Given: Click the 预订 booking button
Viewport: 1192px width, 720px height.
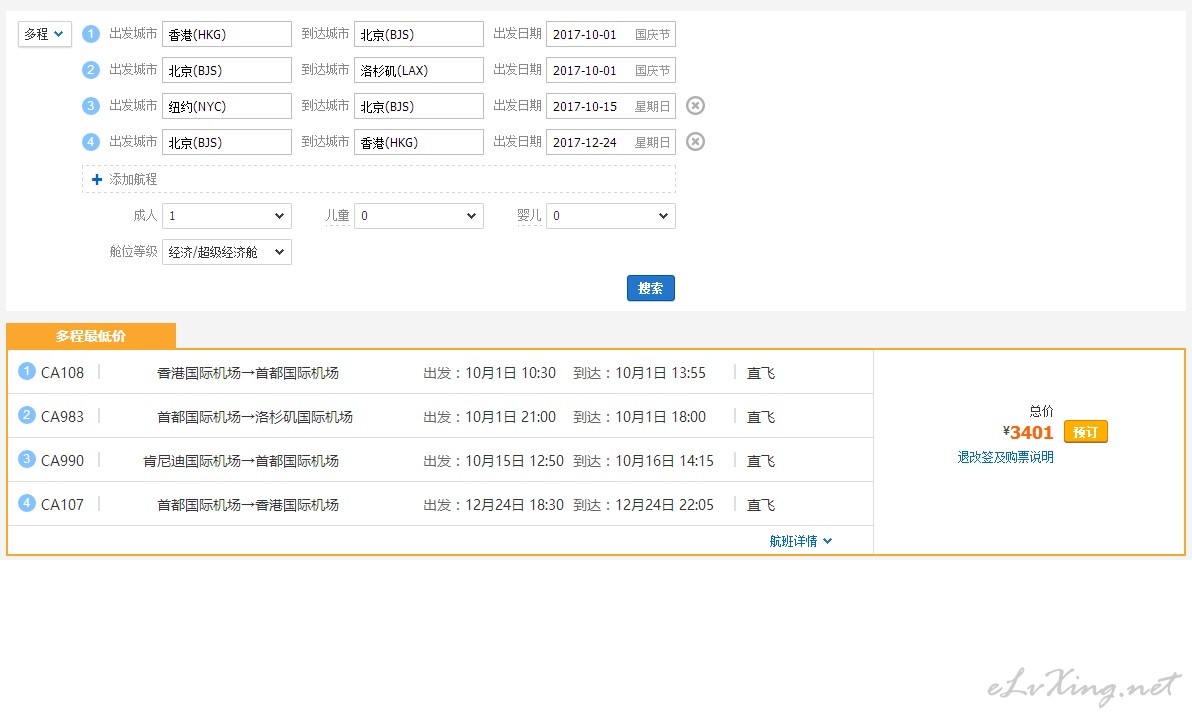Looking at the screenshot, I should (1086, 432).
